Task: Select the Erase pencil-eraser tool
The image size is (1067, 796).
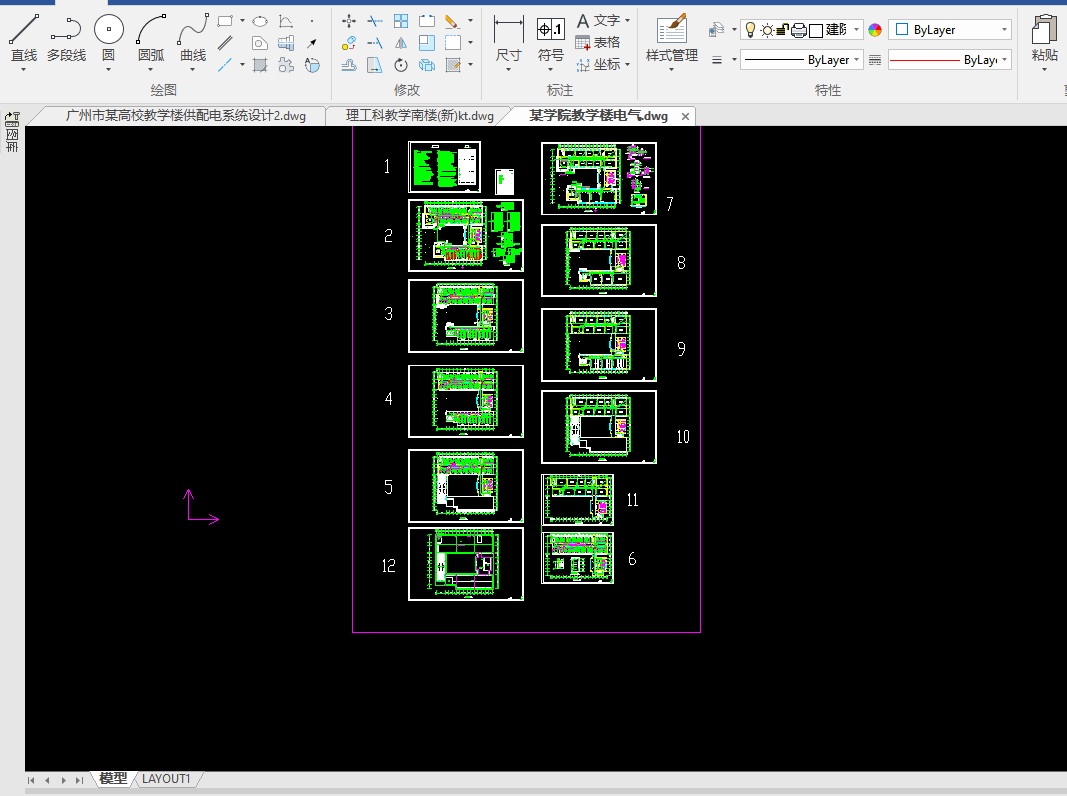Action: [452, 21]
